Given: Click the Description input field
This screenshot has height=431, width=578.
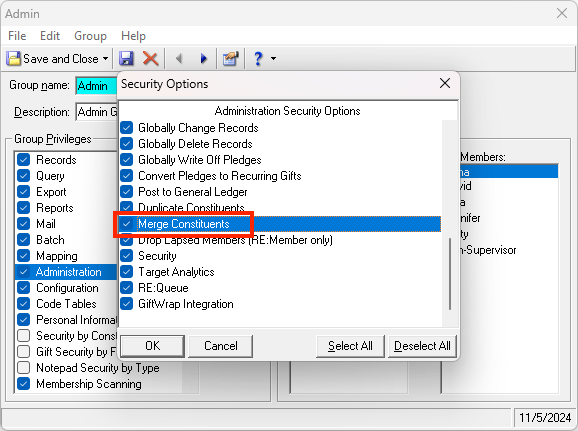Looking at the screenshot, I should pyautogui.click(x=97, y=112).
